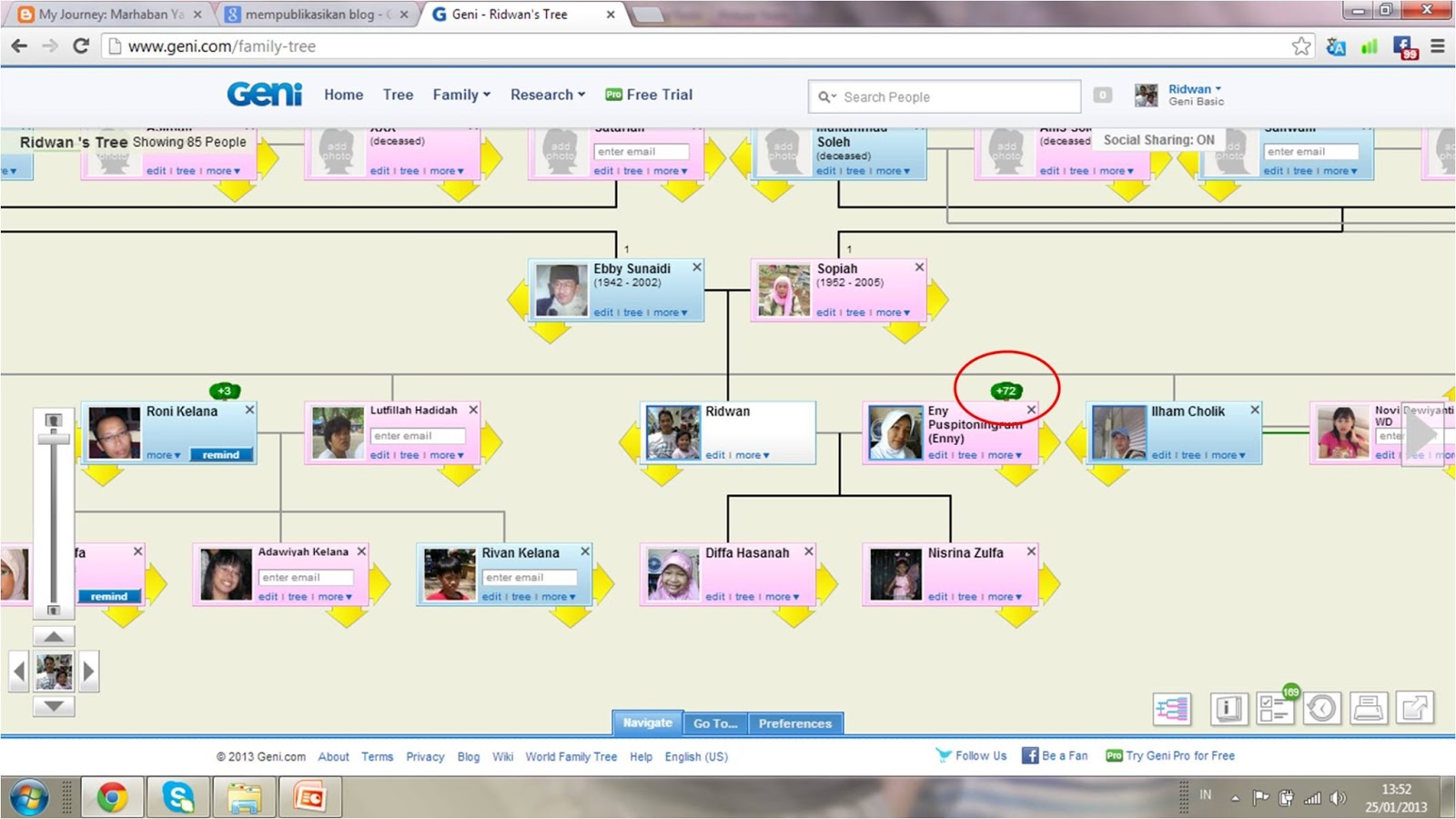Click the printer icon

tap(1369, 708)
